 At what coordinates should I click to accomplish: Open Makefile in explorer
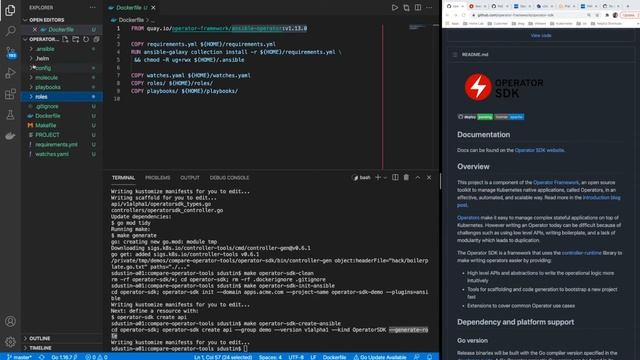point(45,125)
